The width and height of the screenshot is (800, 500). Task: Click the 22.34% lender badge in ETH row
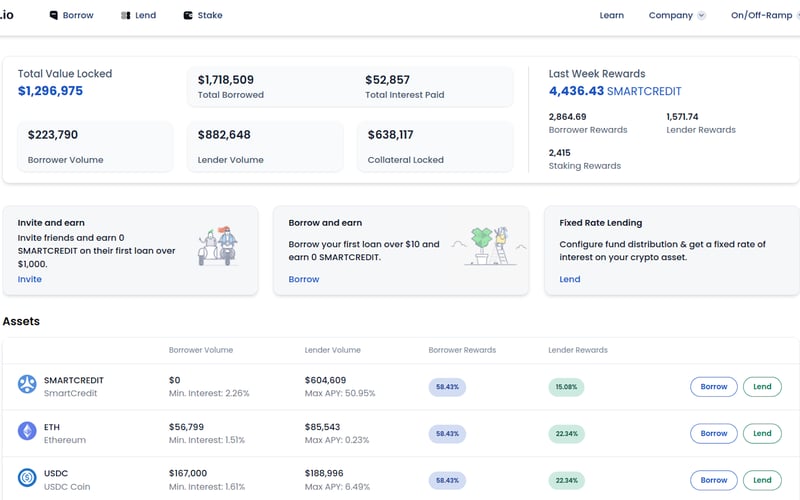coord(566,434)
